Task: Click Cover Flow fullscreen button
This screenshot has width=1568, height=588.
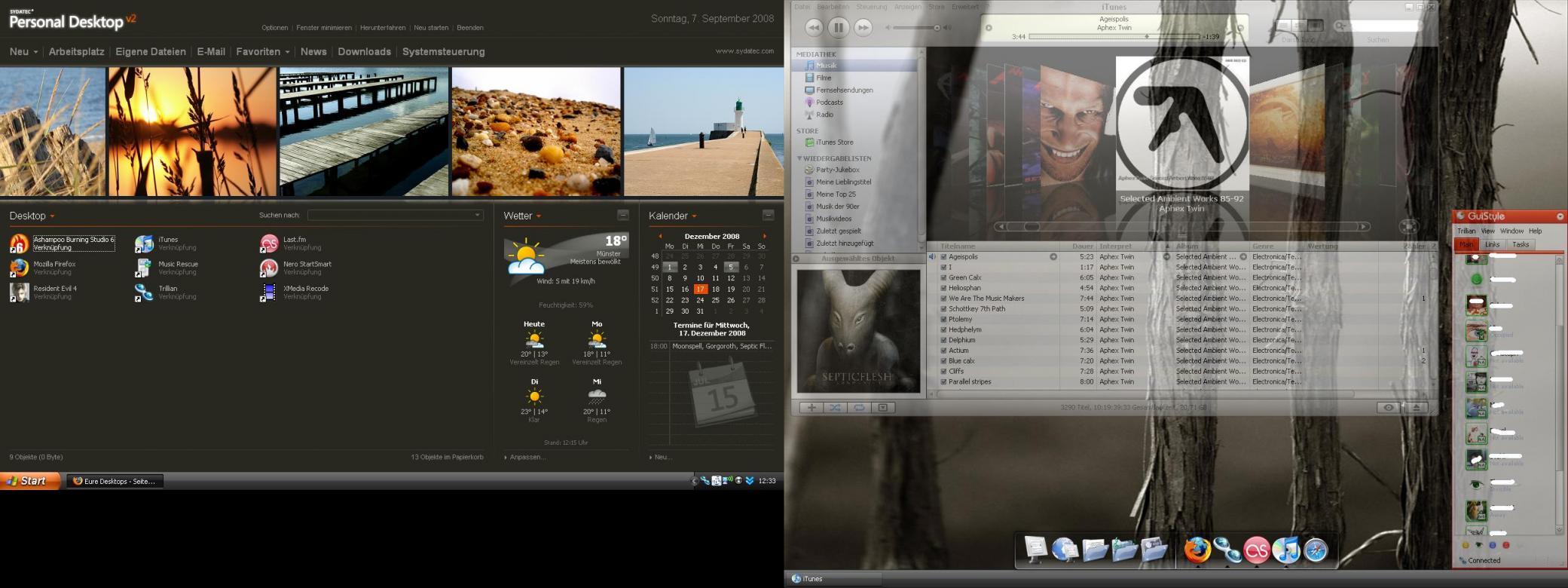Action: click(x=1408, y=226)
